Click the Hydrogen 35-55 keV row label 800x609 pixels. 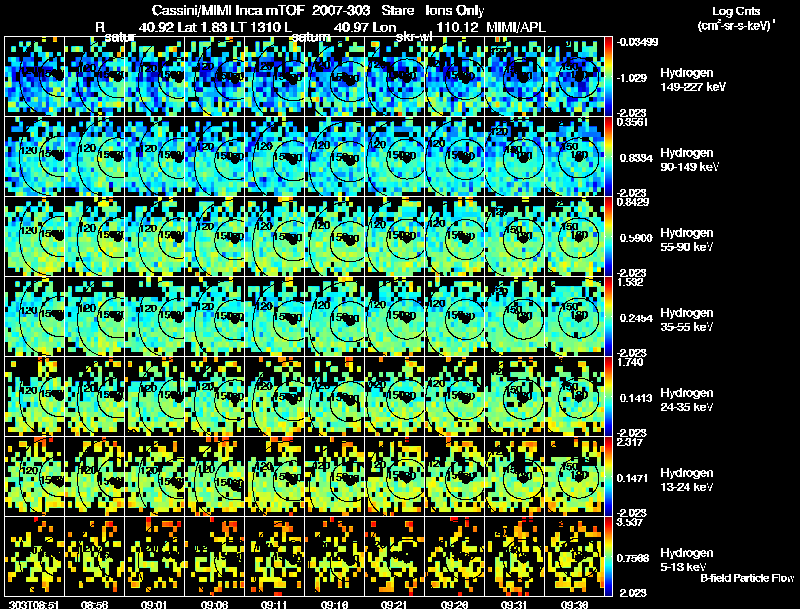(687, 320)
